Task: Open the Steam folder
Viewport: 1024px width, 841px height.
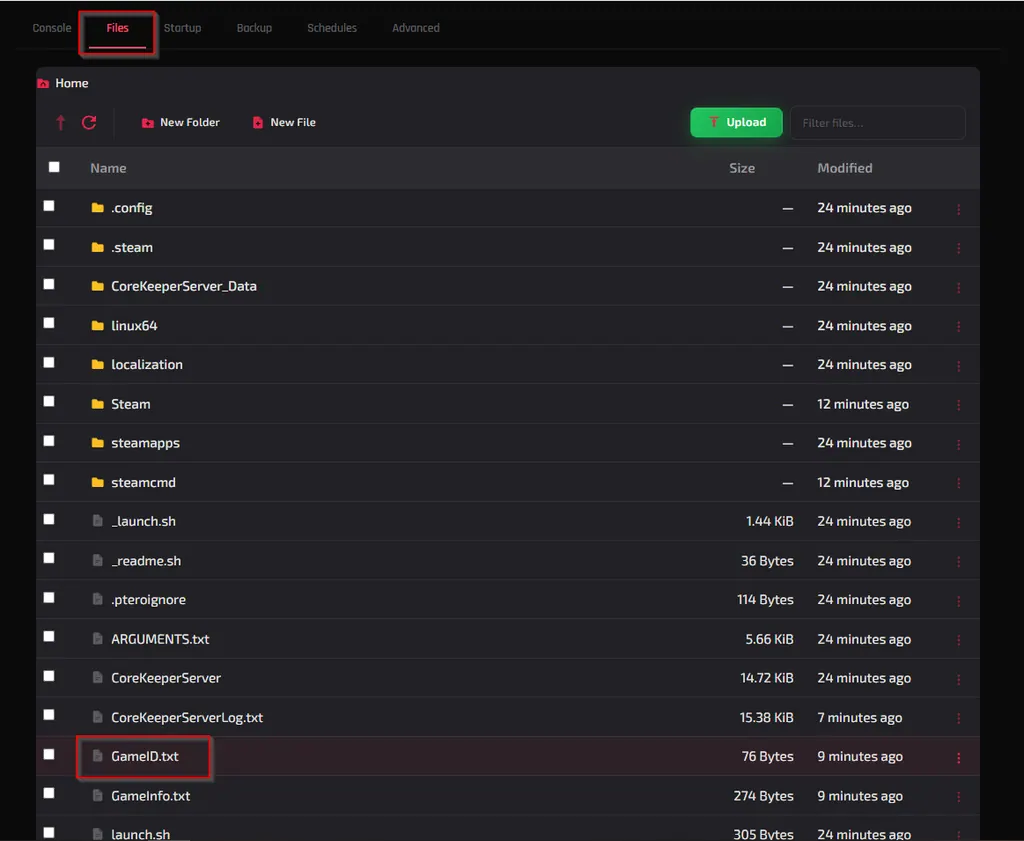Action: click(x=131, y=404)
